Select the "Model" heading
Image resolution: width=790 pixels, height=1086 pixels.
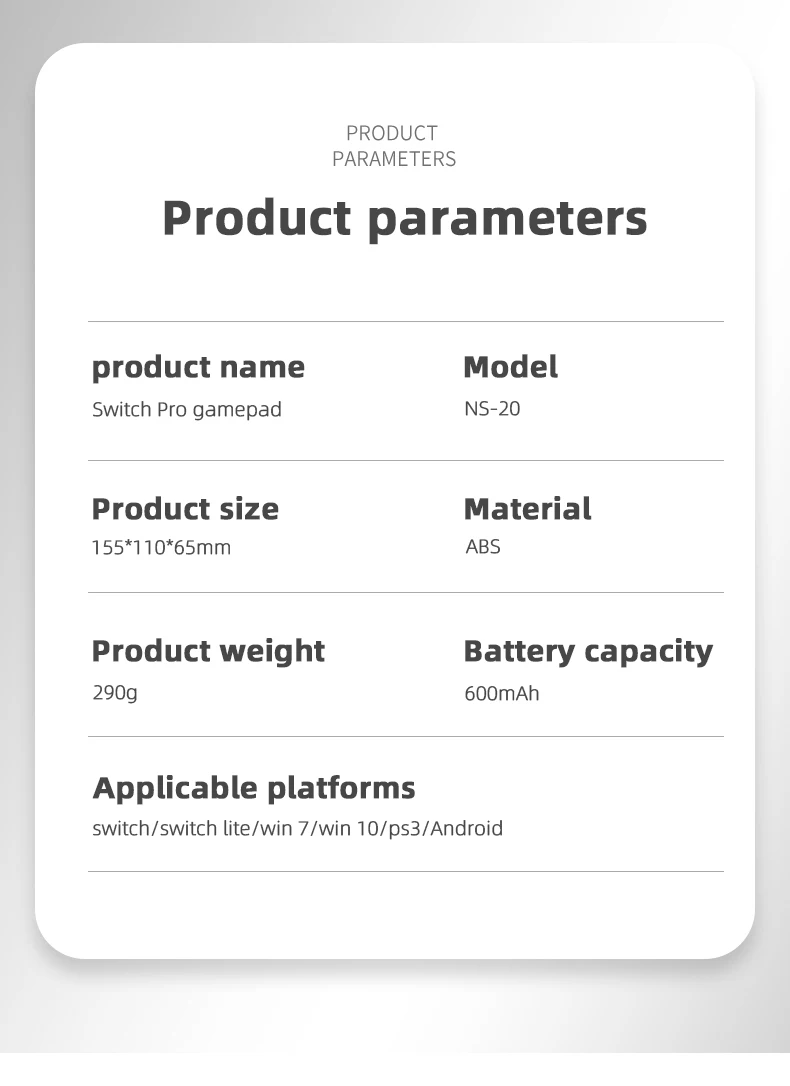(510, 367)
